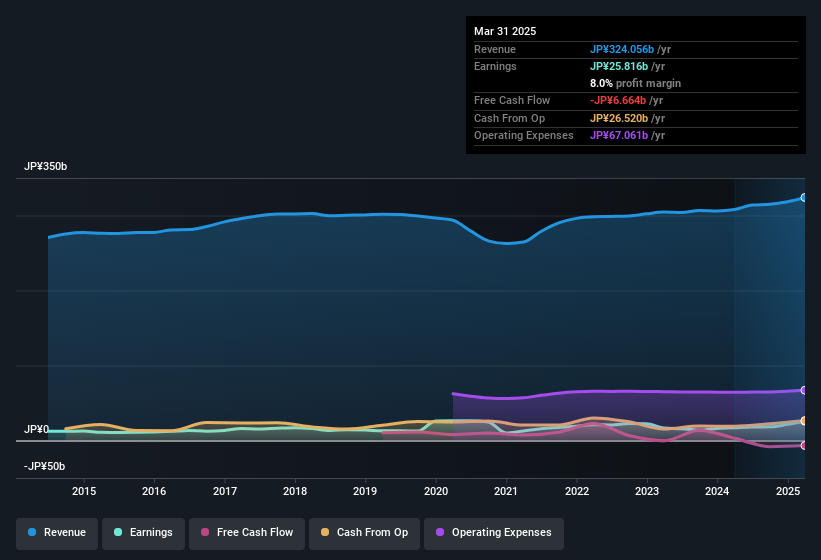This screenshot has height=560, width=821.
Task: Toggle the Cash From Op legend button
Action: [x=364, y=533]
